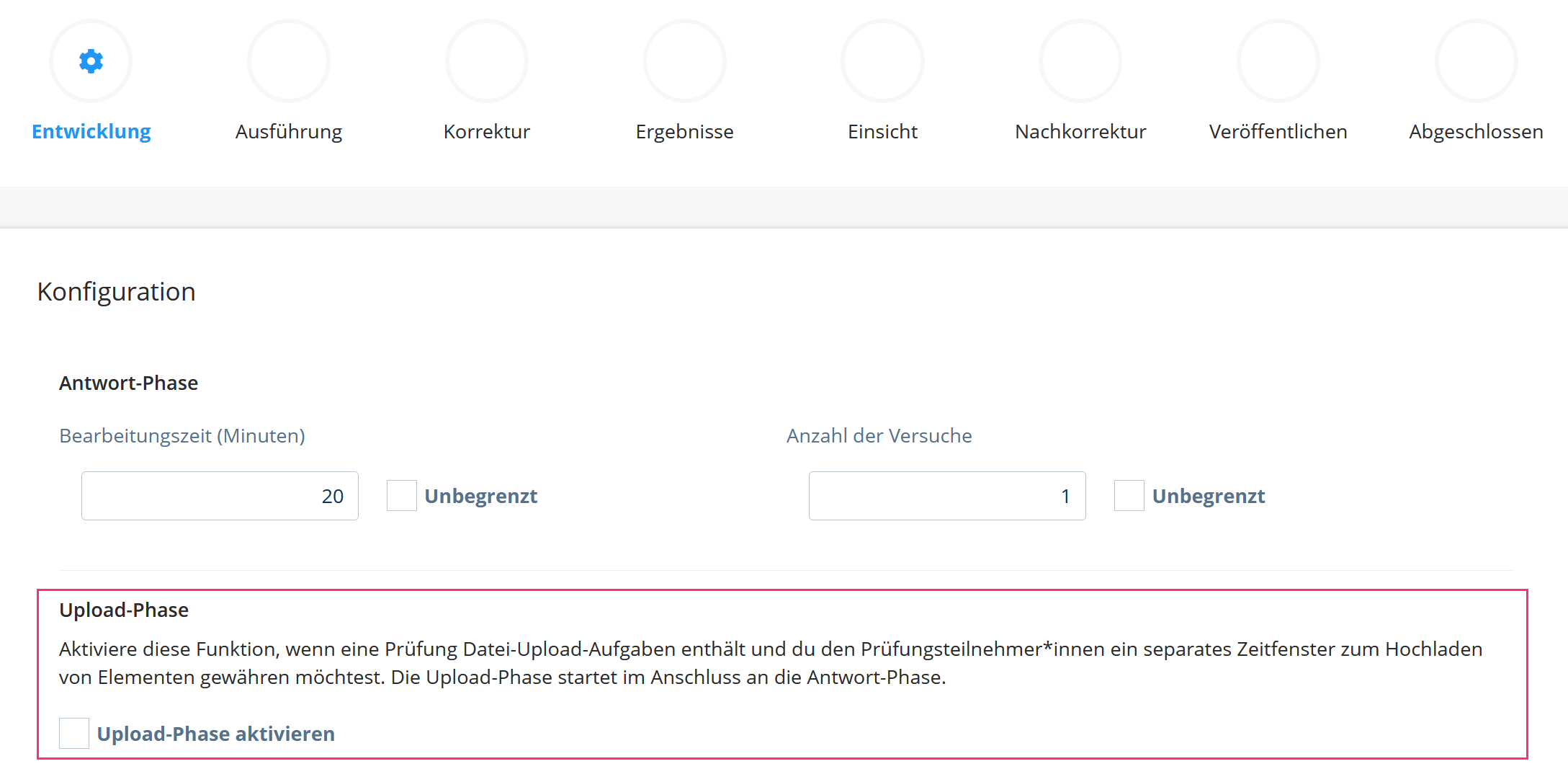Click the Bearbeitungszeit input showing 20
Viewport: 1568px width, 769px height.
pyautogui.click(x=220, y=495)
